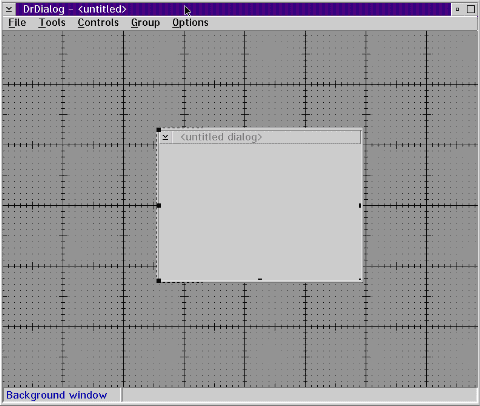Select the dialog's left-edge middle sizing handle
Image resolution: width=480 pixels, height=406 pixels.
pyautogui.click(x=159, y=205)
